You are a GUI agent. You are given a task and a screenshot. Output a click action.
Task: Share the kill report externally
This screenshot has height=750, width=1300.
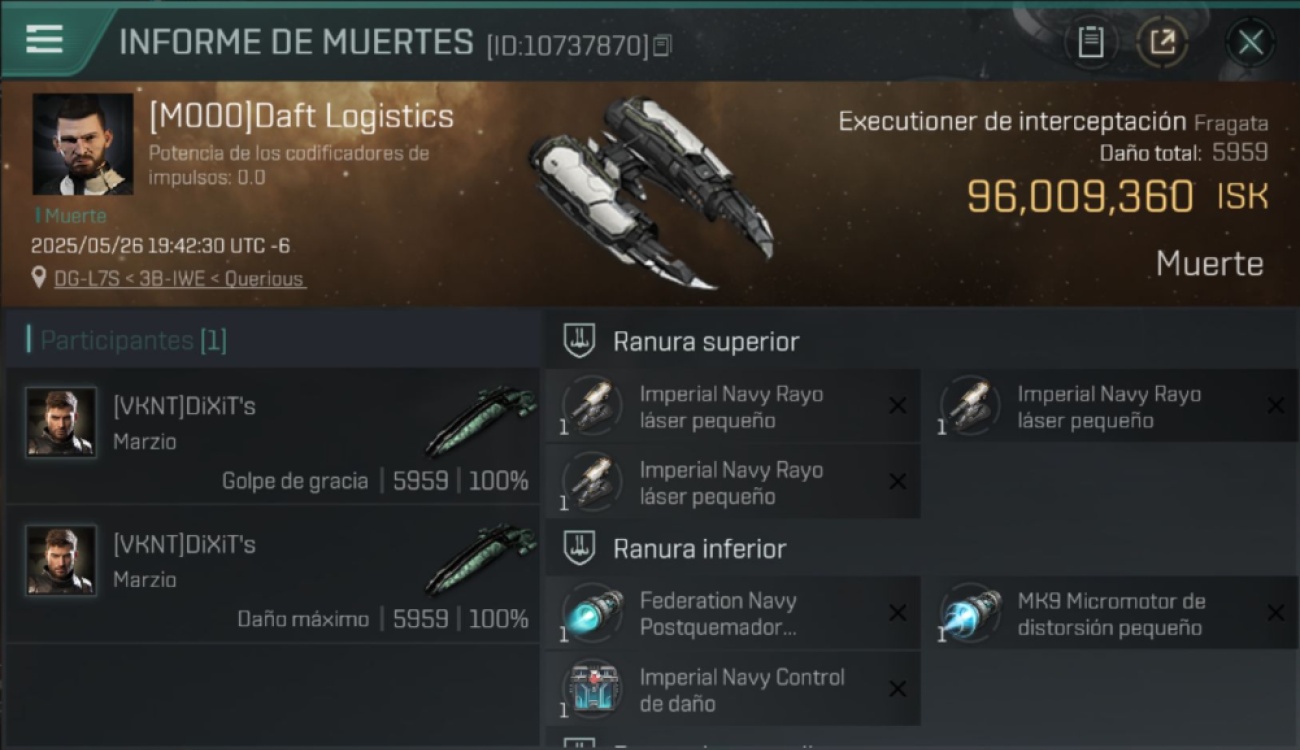(1162, 42)
